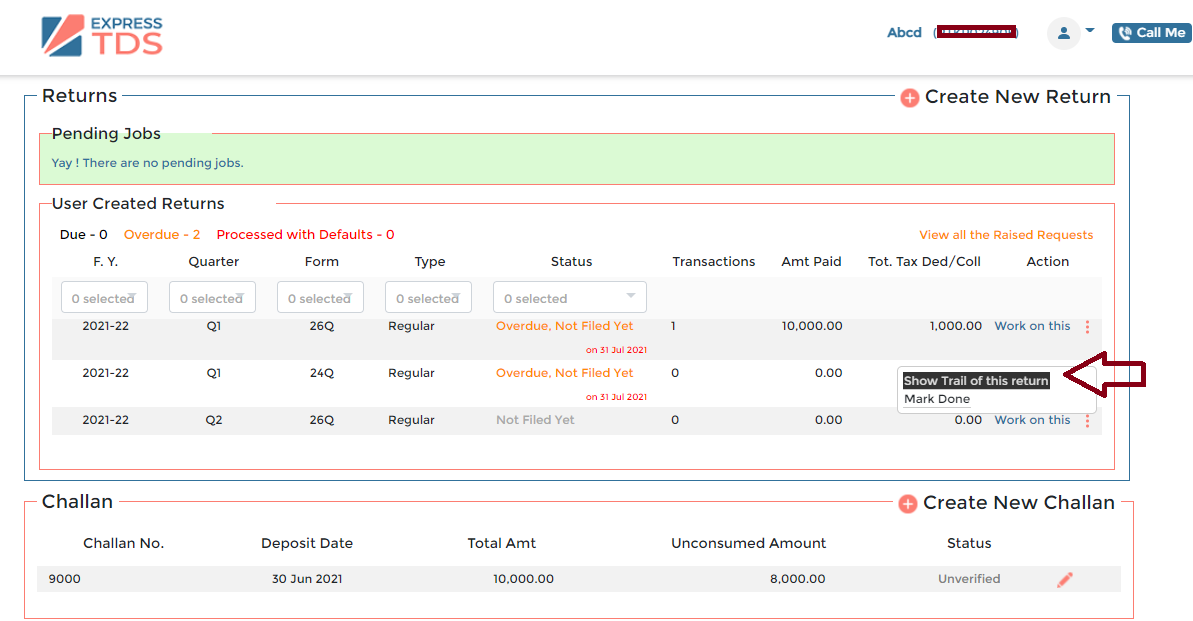Screen dimensions: 1193x621
Task: Open the Create New Return plus icon
Action: click(910, 98)
